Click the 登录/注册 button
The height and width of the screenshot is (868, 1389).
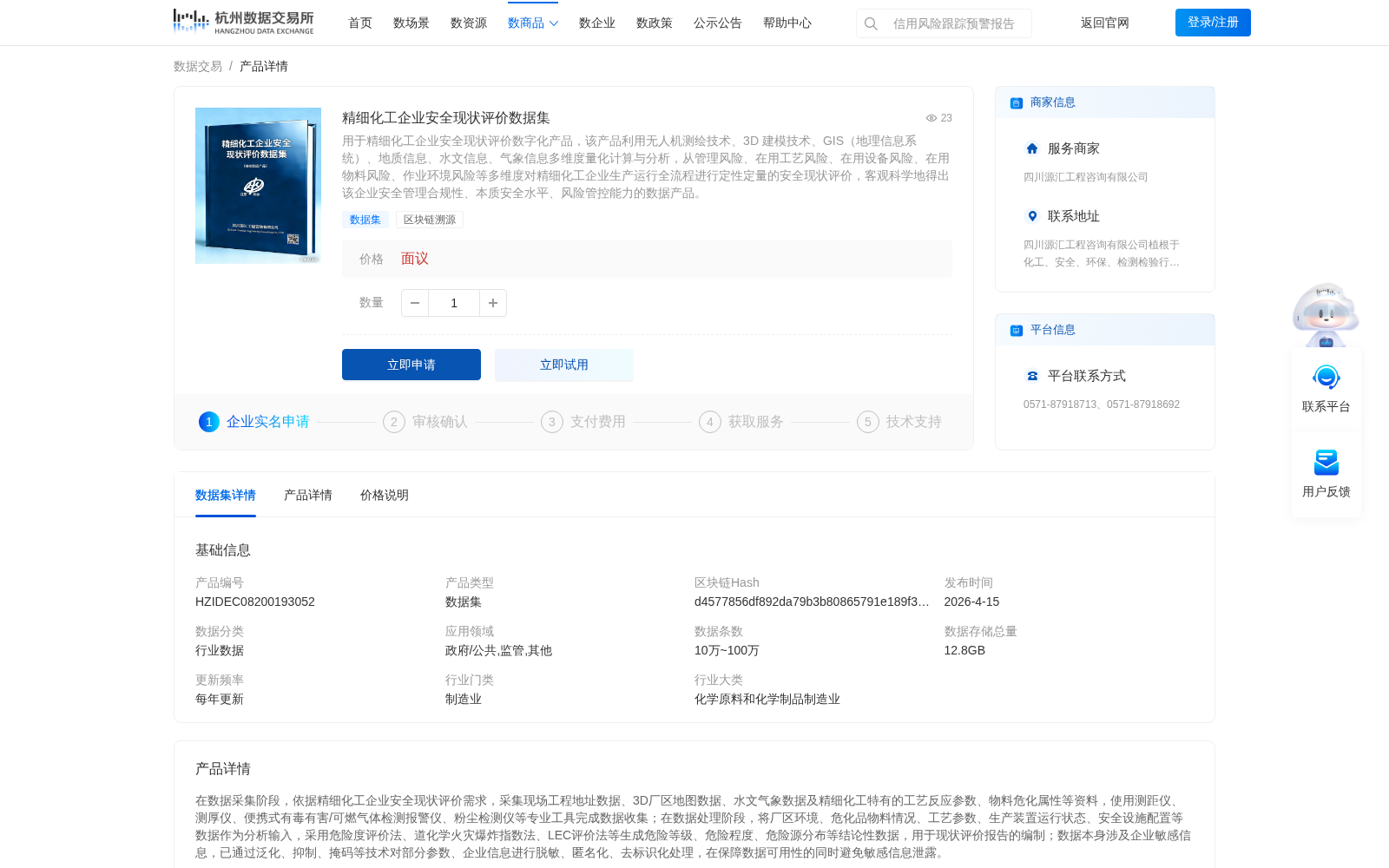pos(1213,23)
